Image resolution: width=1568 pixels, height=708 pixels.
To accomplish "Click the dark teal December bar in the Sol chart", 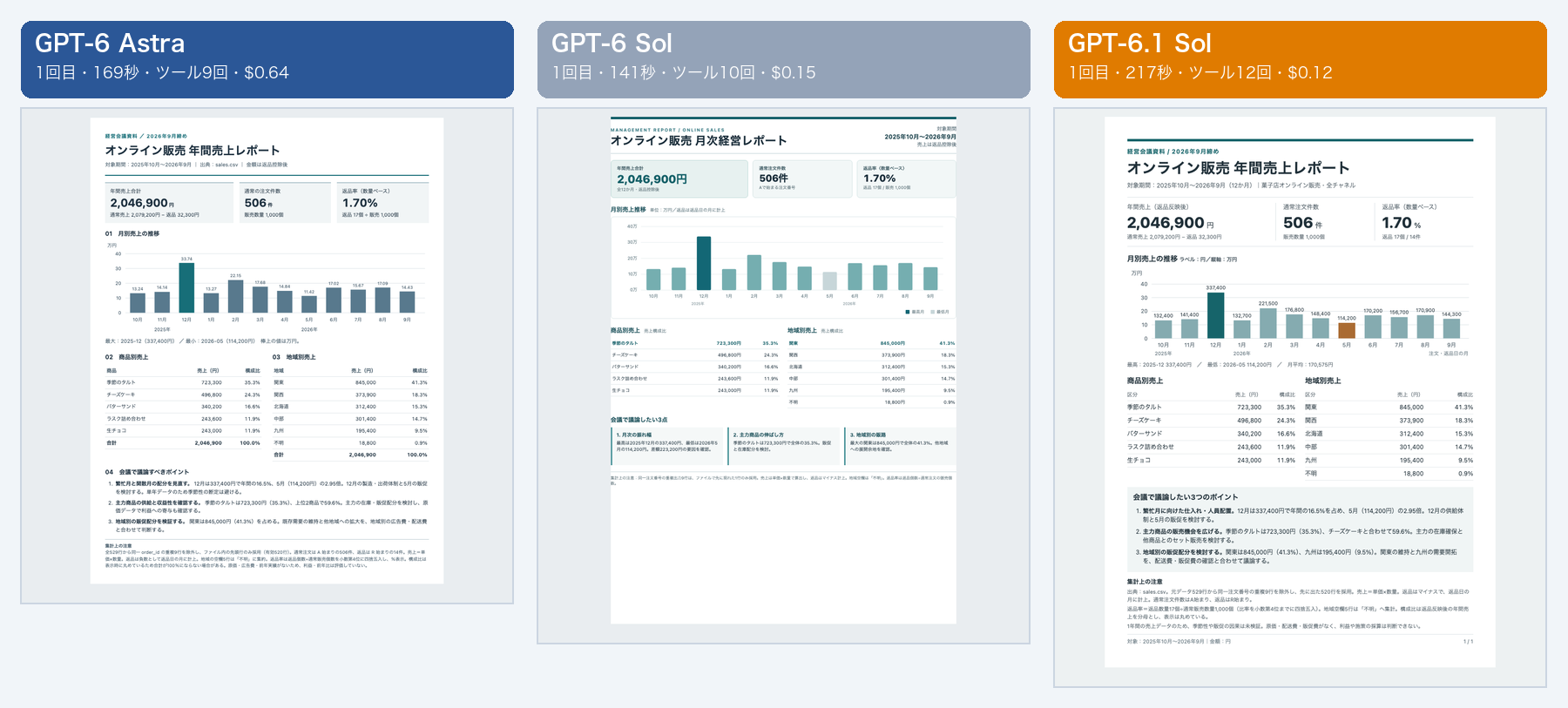I will tap(704, 263).
